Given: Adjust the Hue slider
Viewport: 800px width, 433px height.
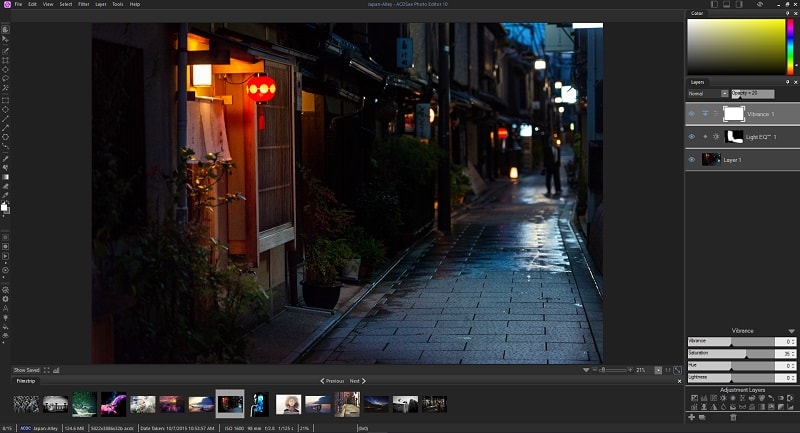Looking at the screenshot, I should click(x=731, y=366).
